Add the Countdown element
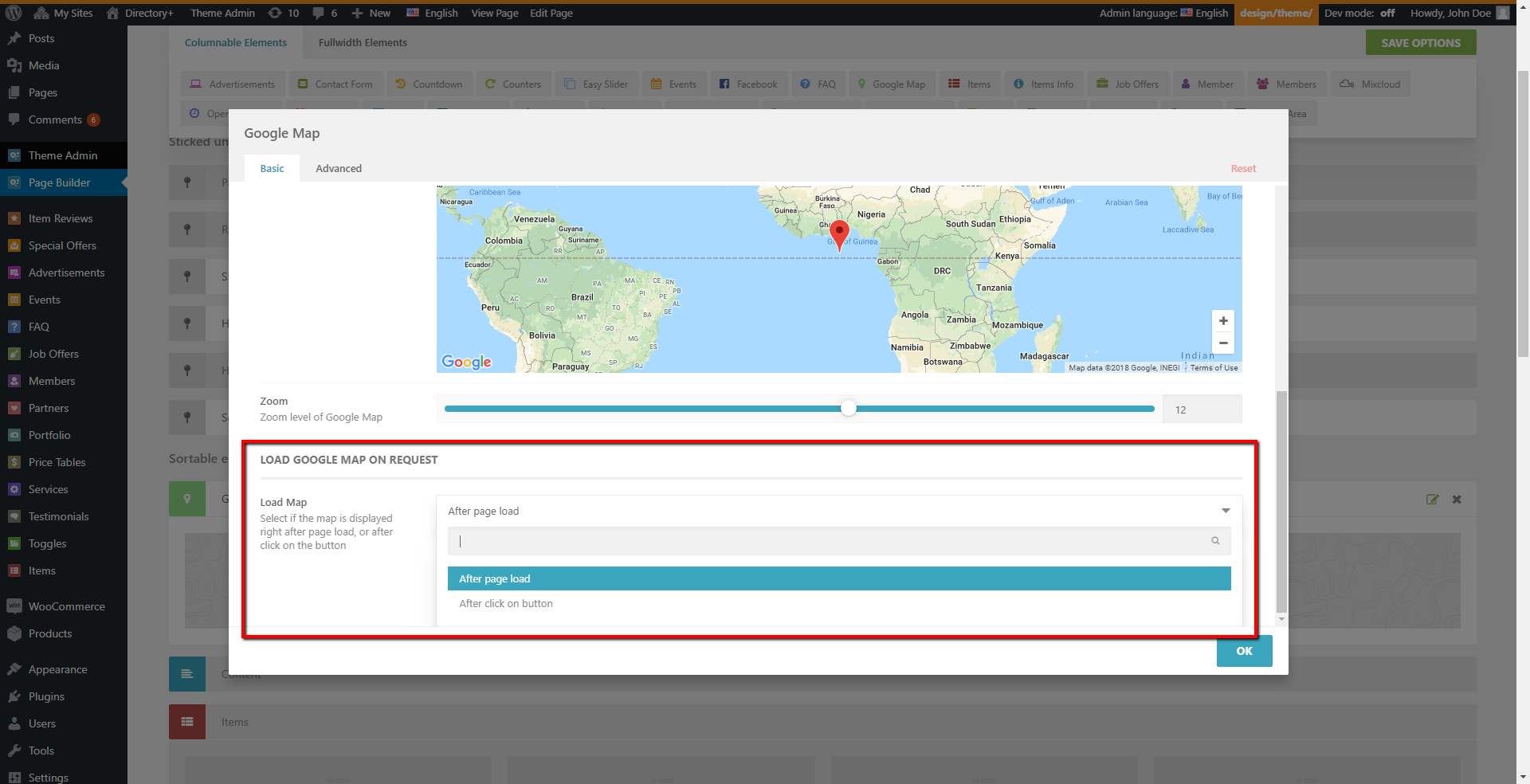The image size is (1530, 784). pos(429,84)
